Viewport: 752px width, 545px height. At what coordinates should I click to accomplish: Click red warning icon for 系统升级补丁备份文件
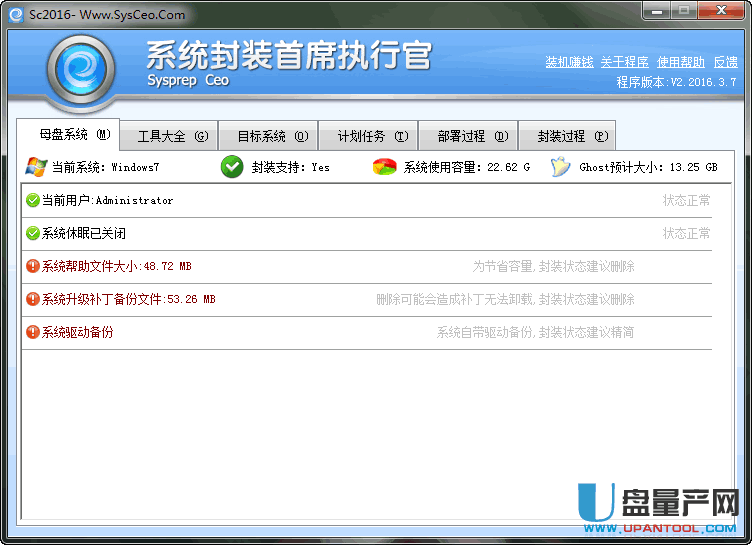click(33, 299)
